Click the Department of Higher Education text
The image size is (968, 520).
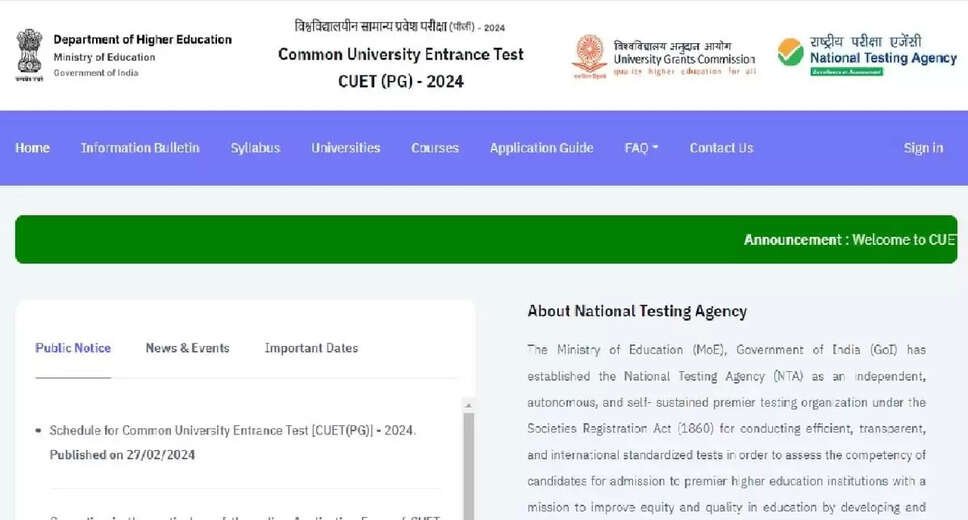[x=143, y=40]
